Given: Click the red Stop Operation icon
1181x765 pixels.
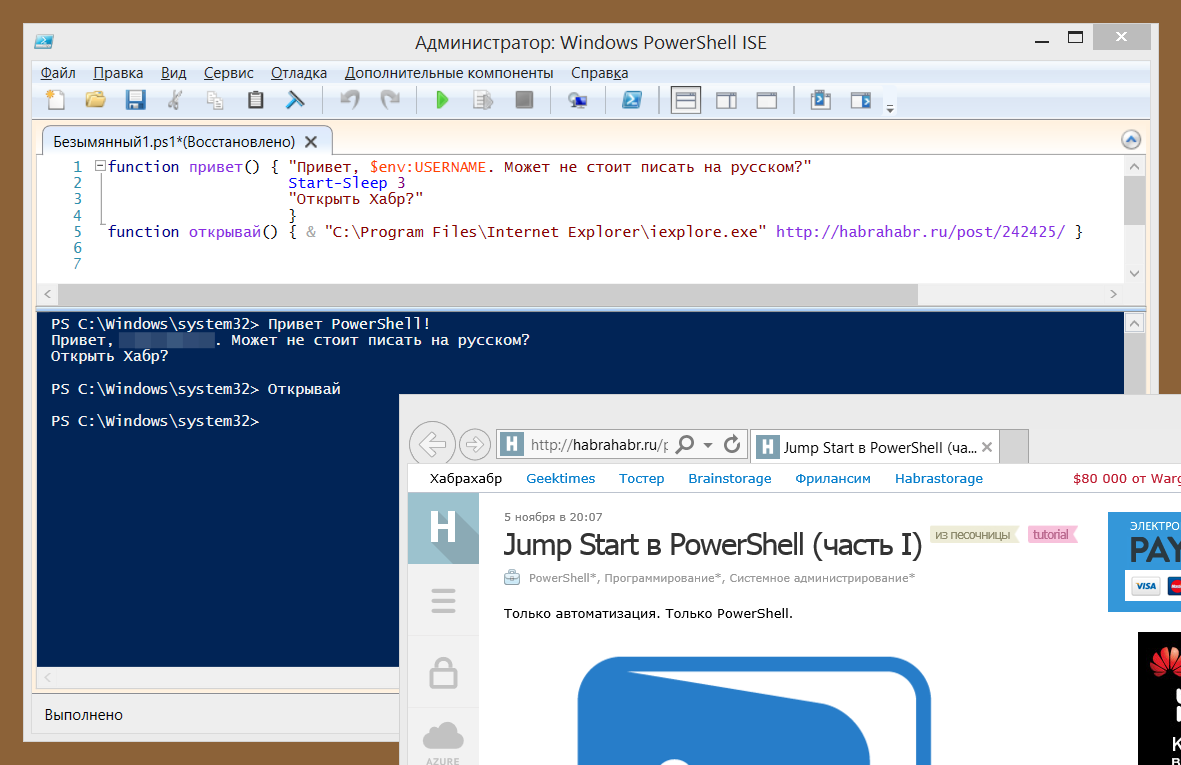Looking at the screenshot, I should pyautogui.click(x=524, y=100).
